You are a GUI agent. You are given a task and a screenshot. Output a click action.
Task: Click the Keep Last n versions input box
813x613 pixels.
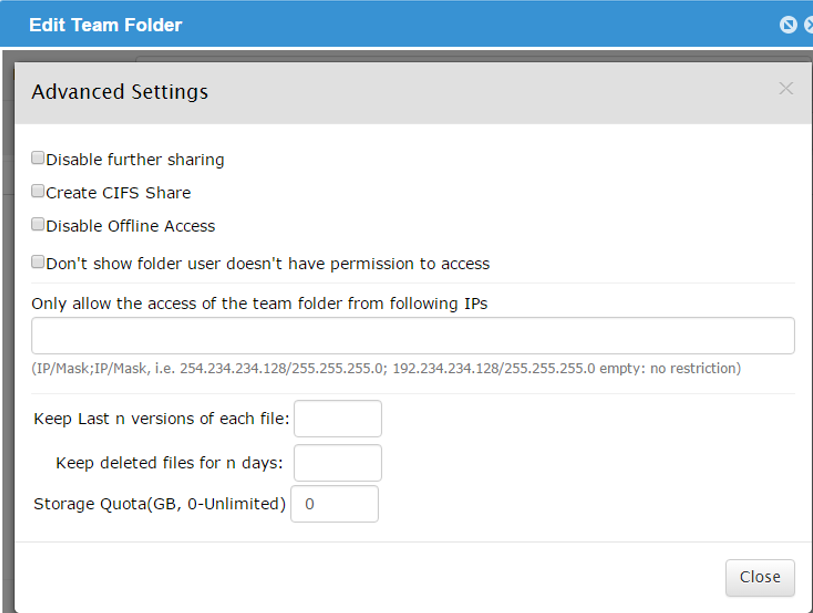(338, 419)
